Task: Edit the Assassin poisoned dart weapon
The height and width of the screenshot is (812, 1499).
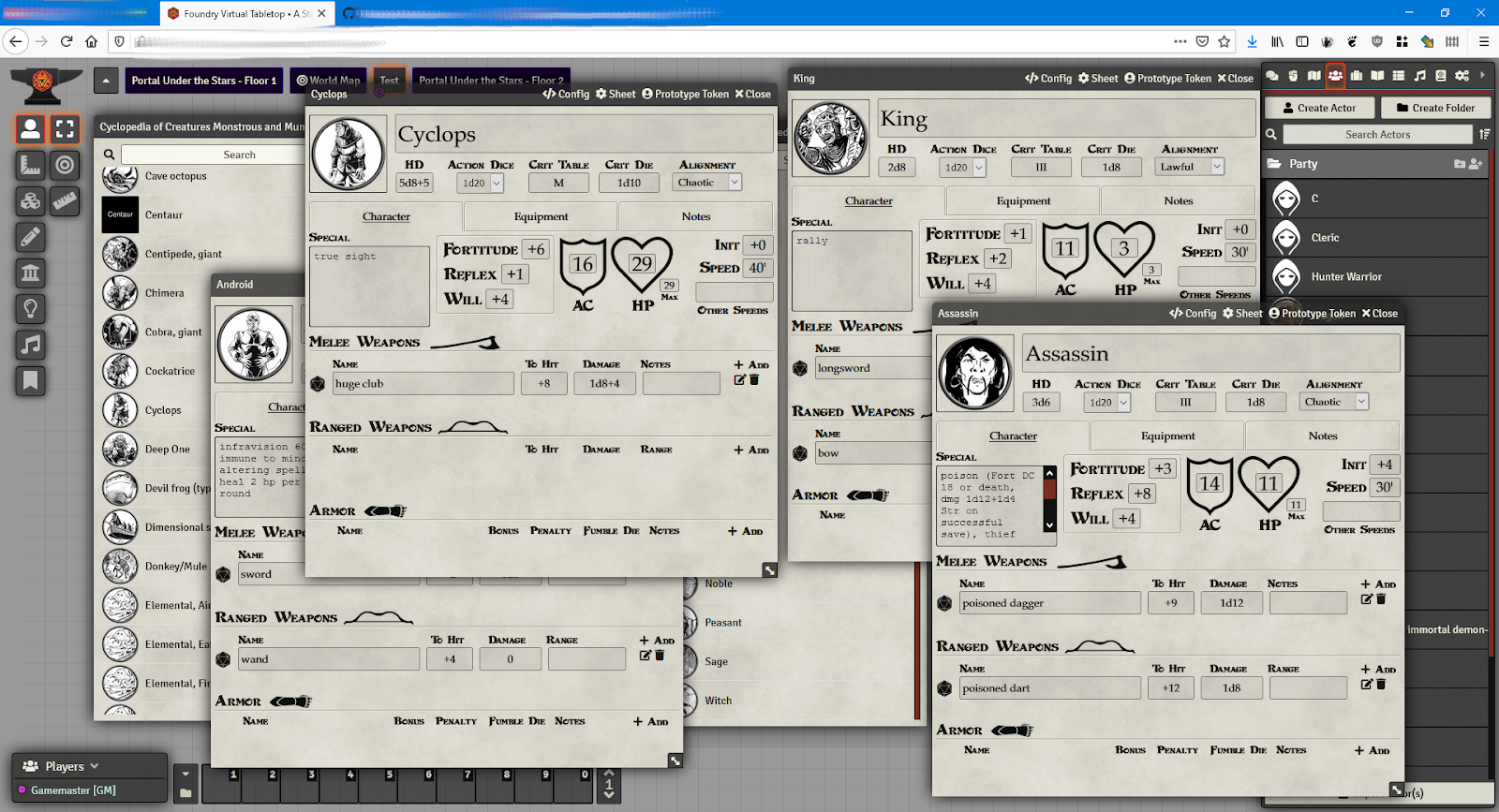Action: tap(1367, 684)
